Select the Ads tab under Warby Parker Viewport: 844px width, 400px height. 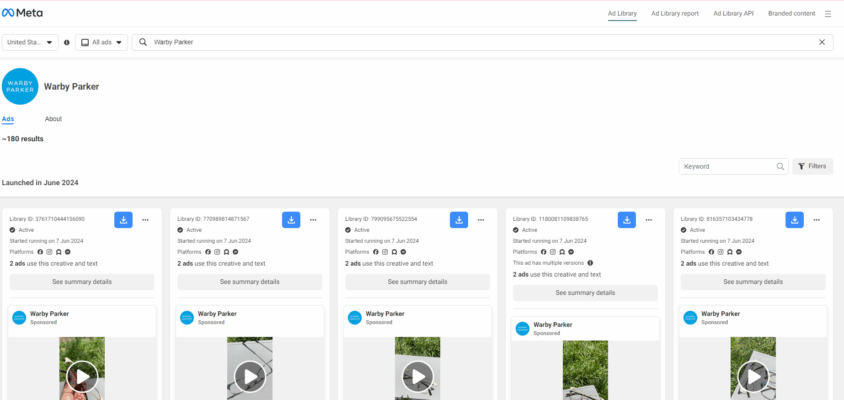(8, 119)
